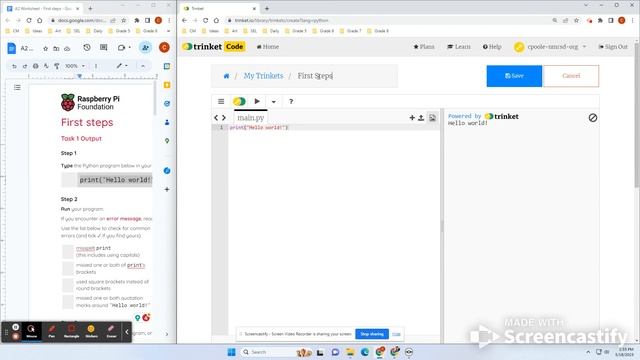Click the blue Save button
This screenshot has height=360, width=640.
514,76
